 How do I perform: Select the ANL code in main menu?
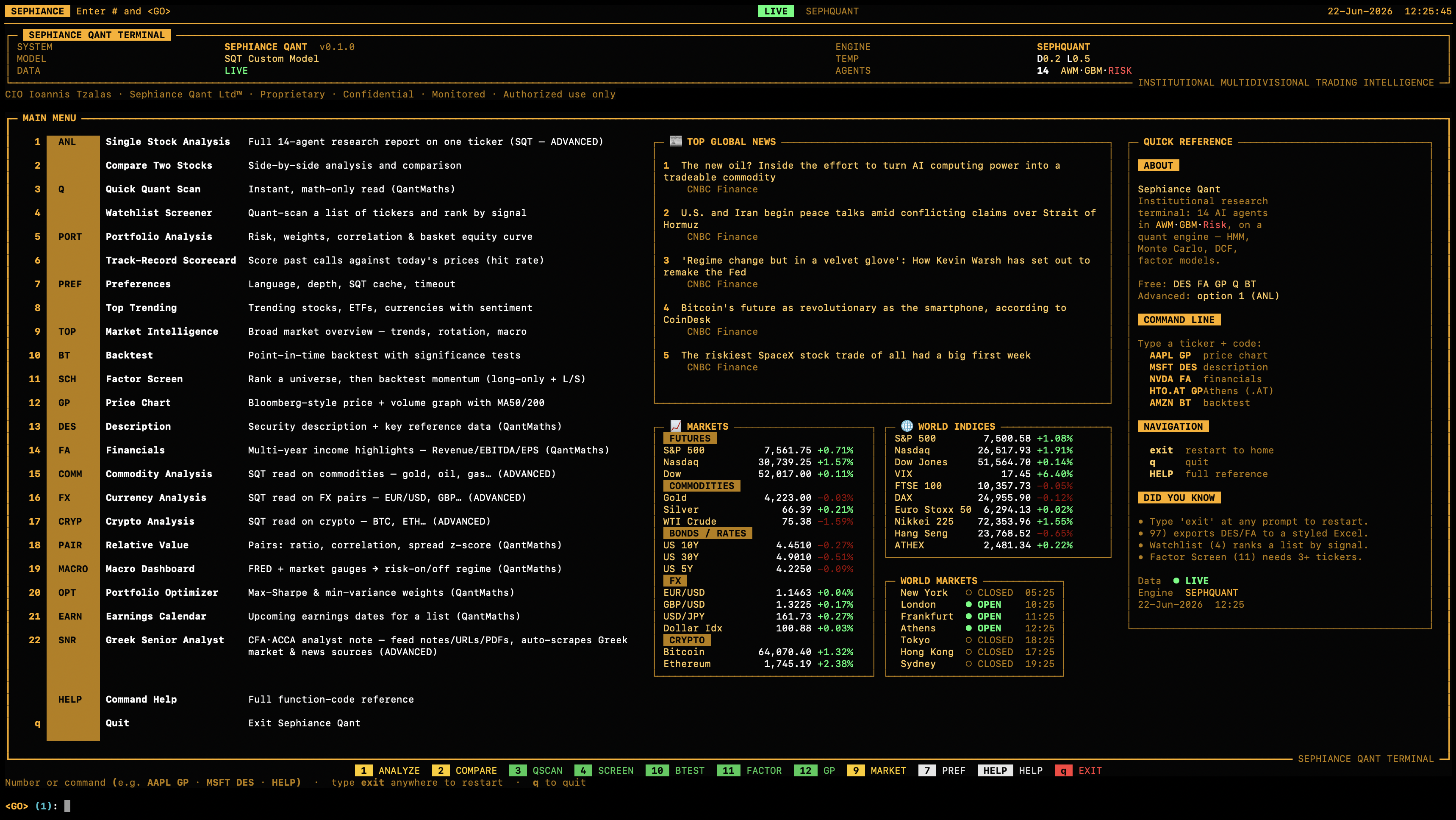[67, 142]
